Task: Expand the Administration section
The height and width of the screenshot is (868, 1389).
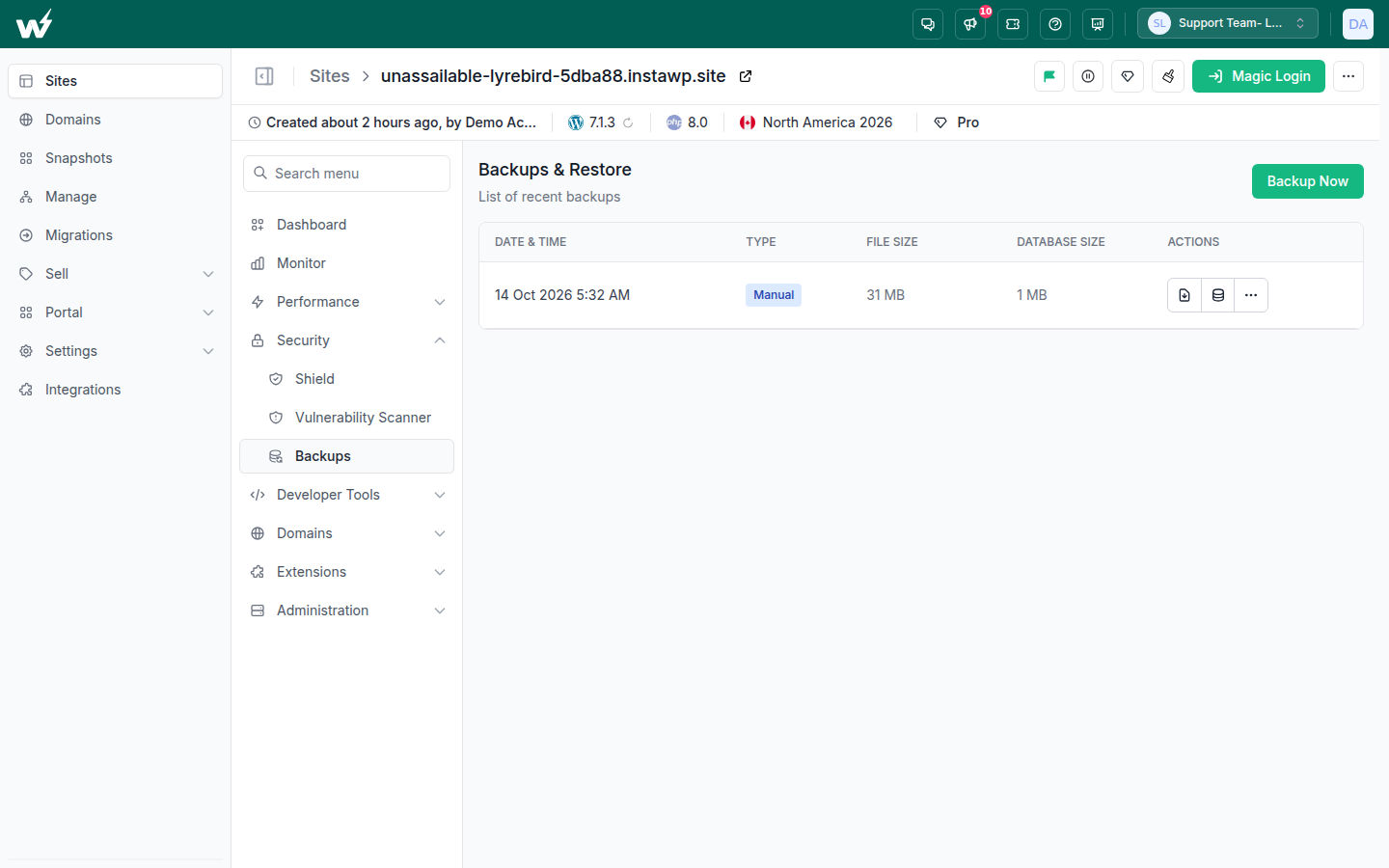Action: tap(346, 610)
